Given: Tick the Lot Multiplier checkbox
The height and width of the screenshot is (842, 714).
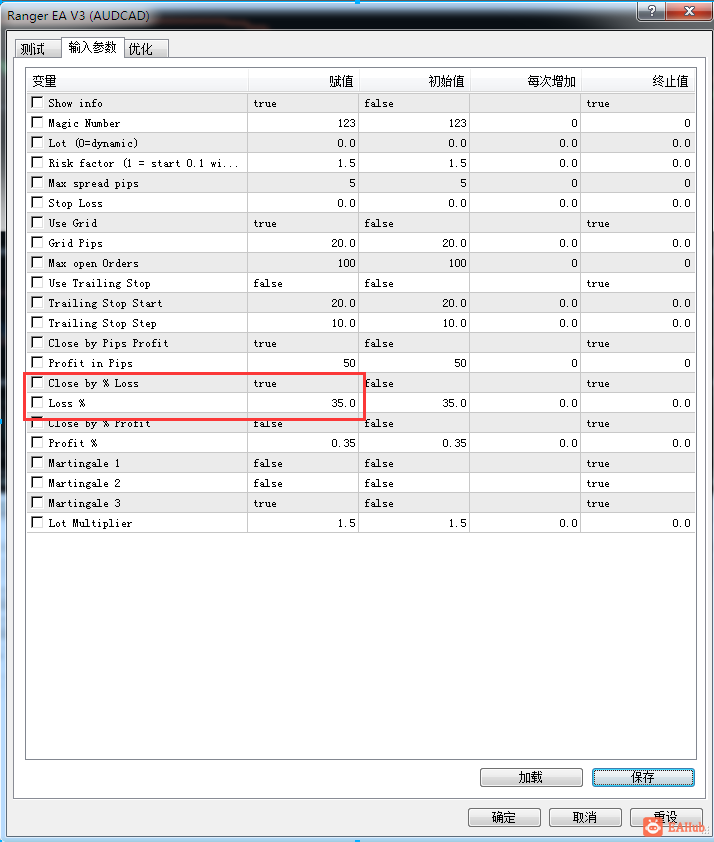Looking at the screenshot, I should 37,522.
